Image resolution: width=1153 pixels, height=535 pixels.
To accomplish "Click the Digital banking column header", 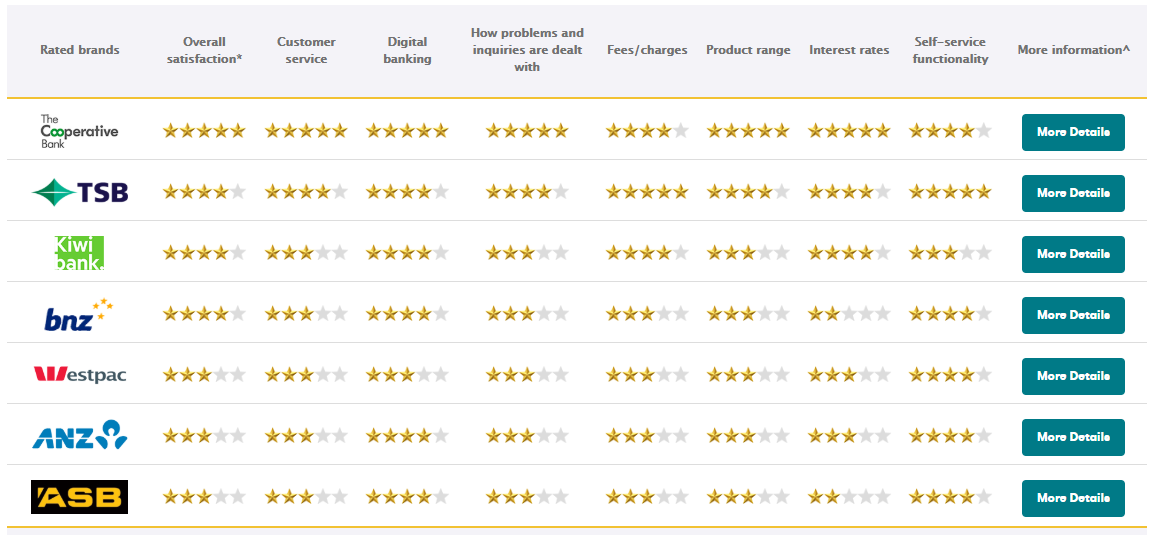I will point(407,50).
